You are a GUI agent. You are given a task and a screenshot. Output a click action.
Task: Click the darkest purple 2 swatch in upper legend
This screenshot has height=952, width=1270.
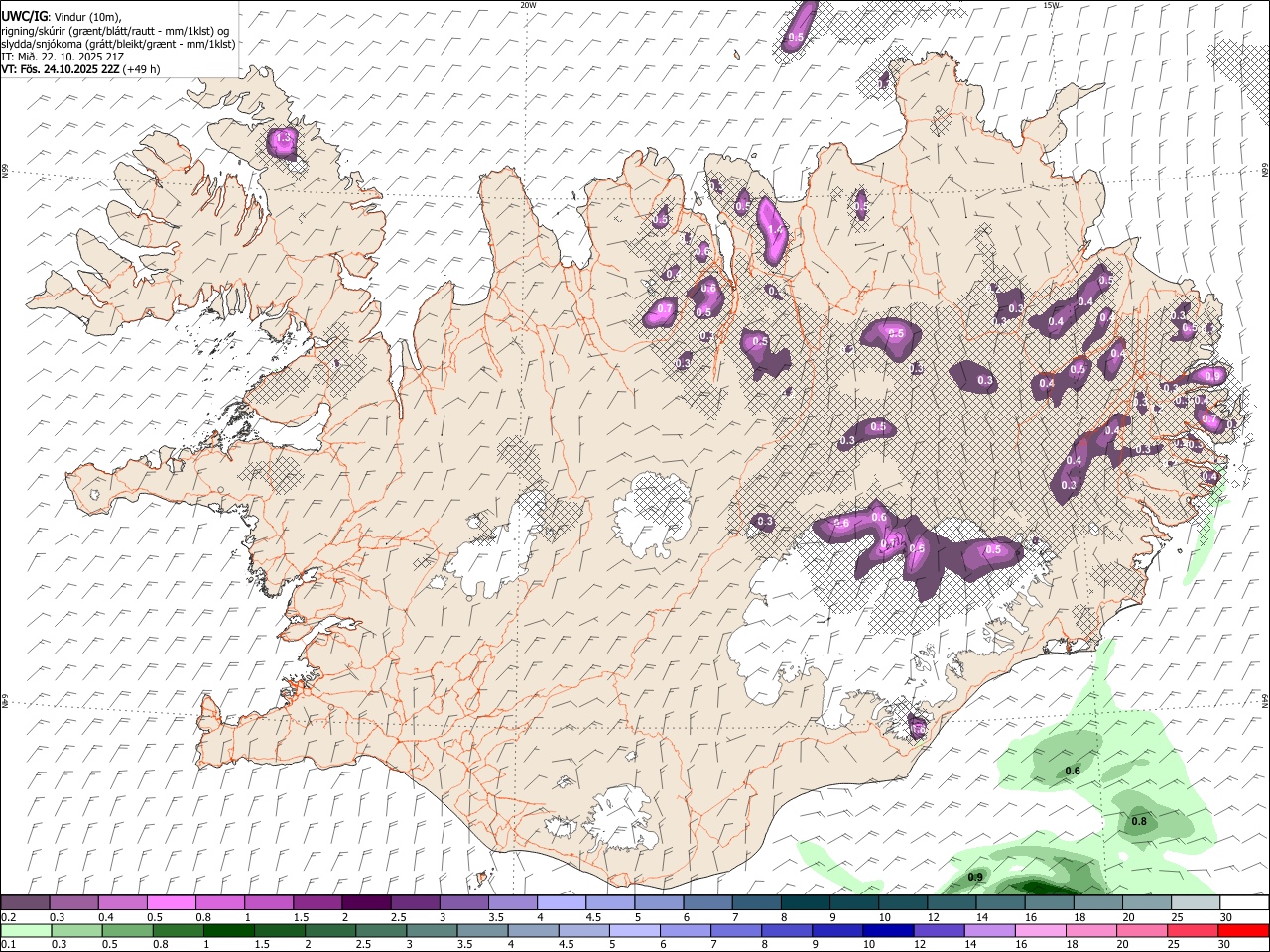click(365, 902)
